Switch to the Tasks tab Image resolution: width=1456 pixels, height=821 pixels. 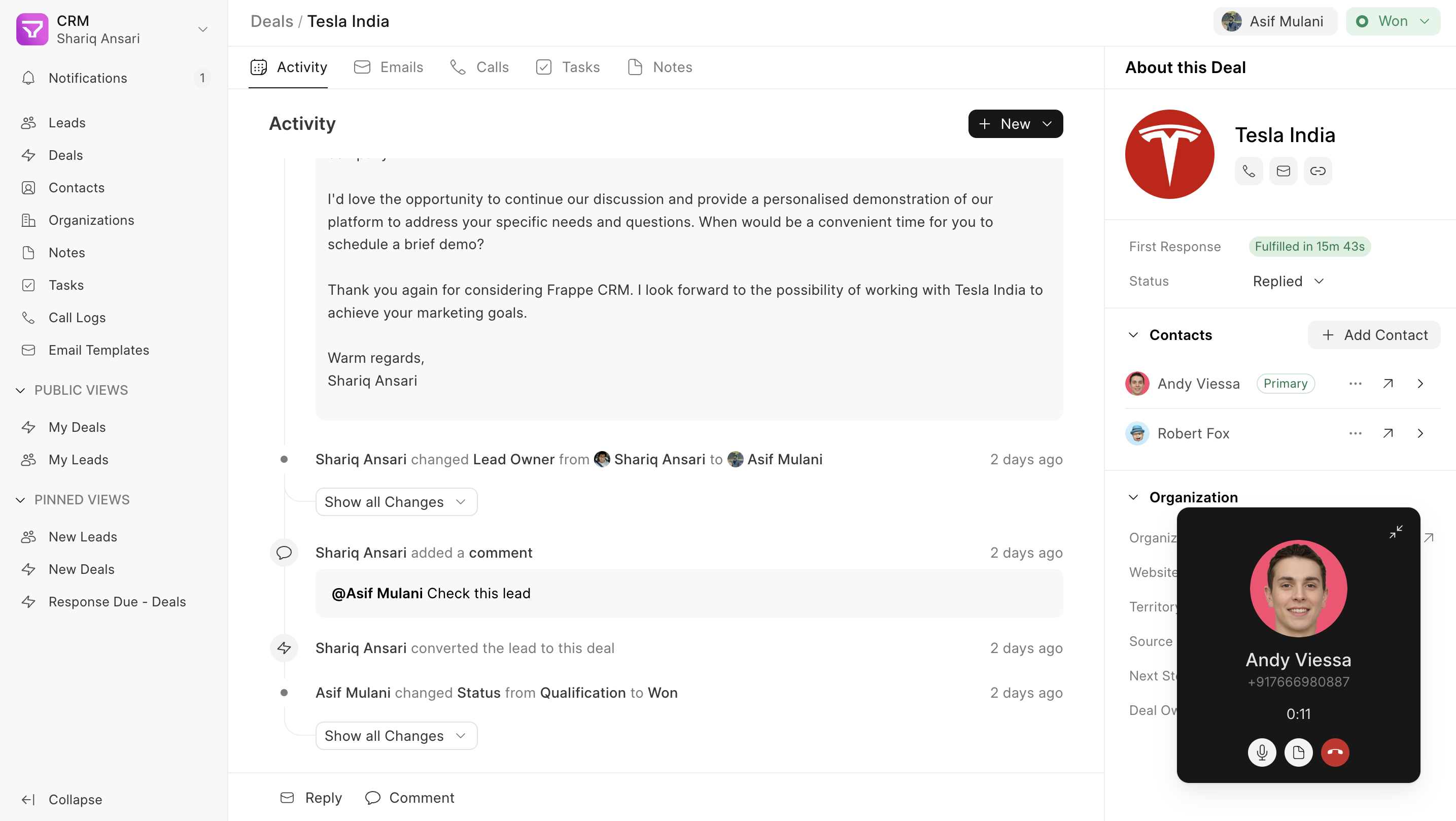tap(568, 67)
